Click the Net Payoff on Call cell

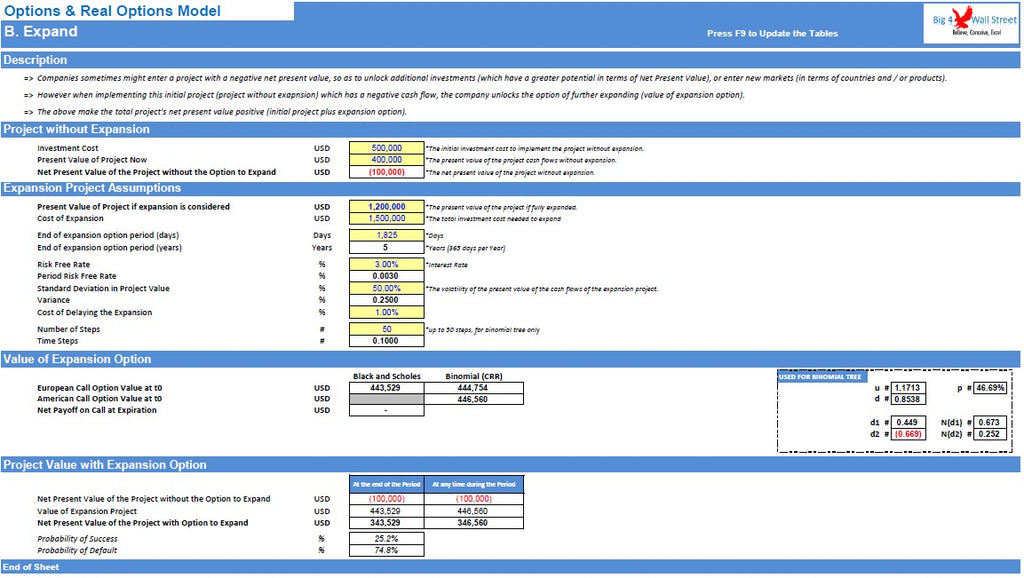[387, 411]
